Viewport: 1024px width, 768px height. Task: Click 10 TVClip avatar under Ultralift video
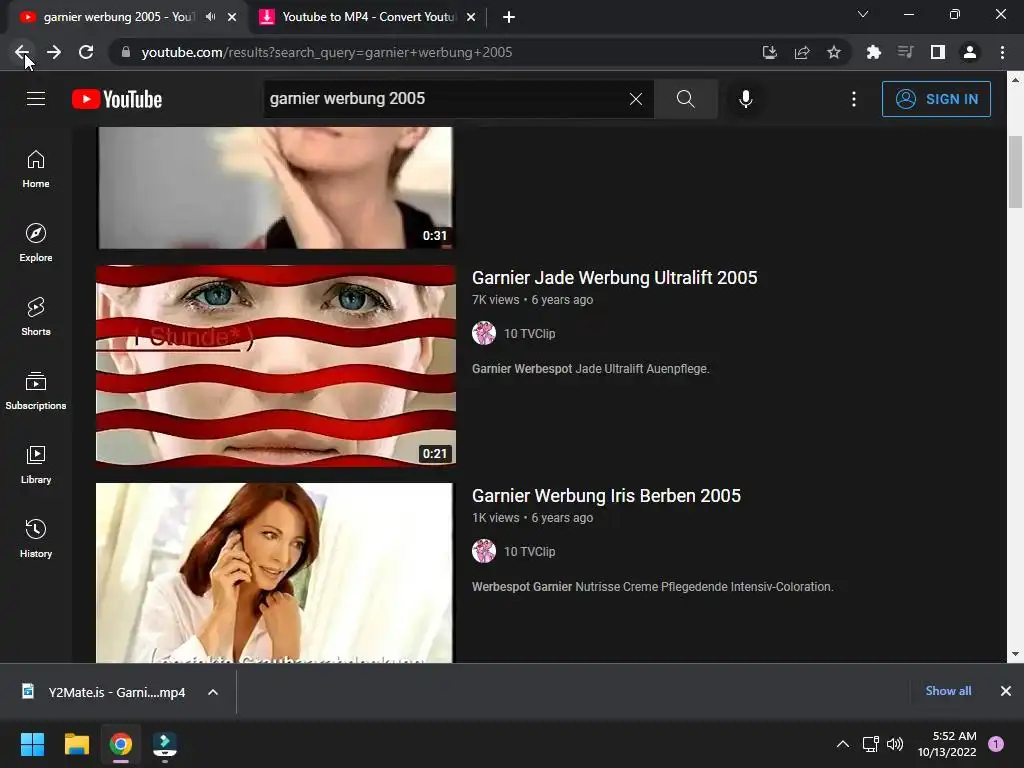(x=484, y=333)
